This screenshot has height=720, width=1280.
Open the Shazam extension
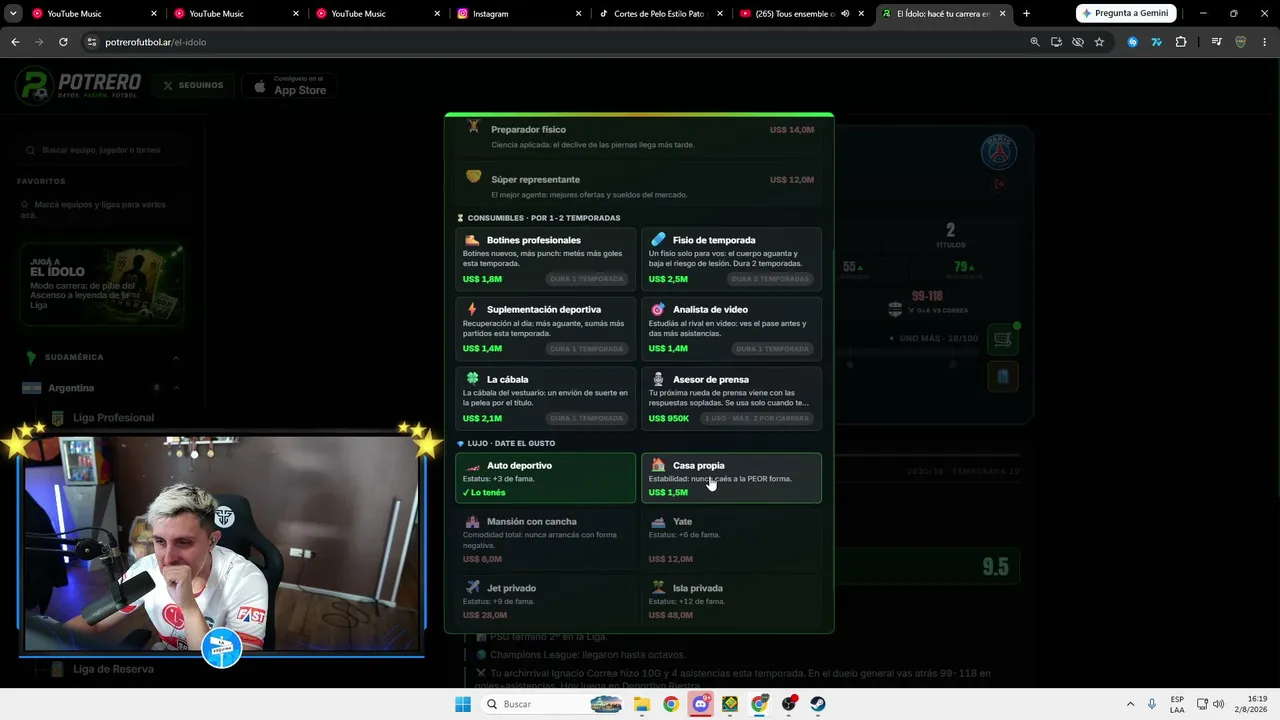coord(1132,42)
